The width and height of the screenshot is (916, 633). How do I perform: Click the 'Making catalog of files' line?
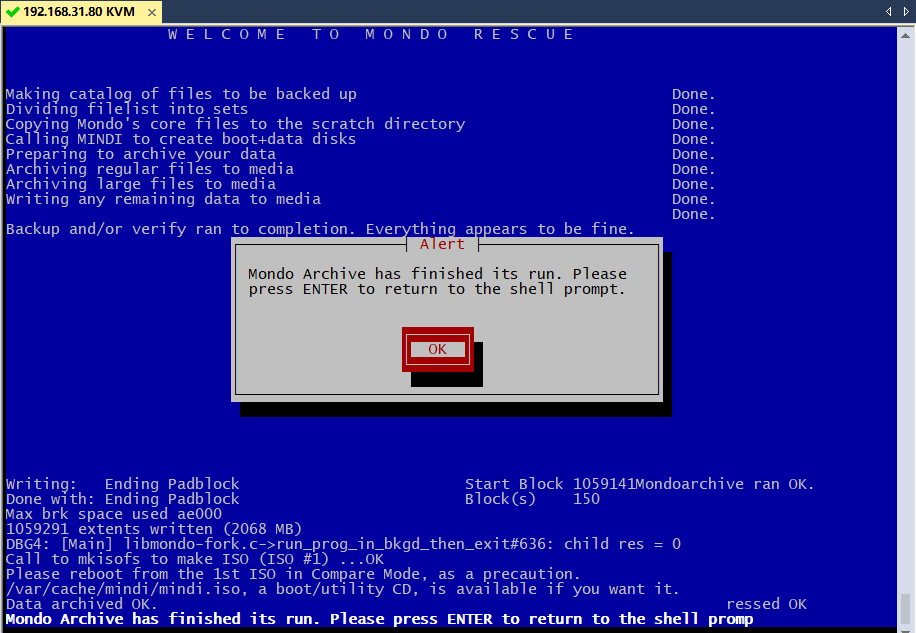pos(181,94)
